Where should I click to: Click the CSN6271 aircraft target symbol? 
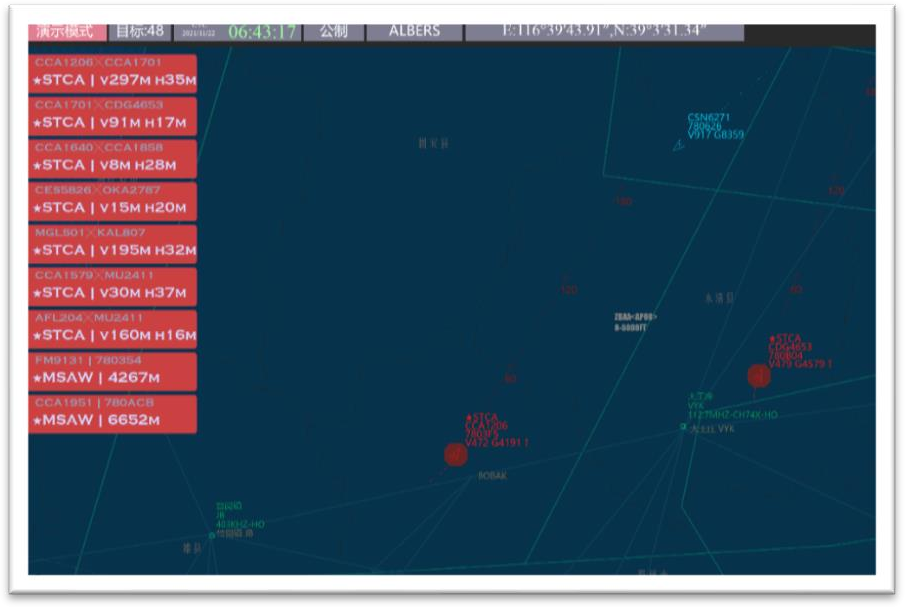point(679,146)
